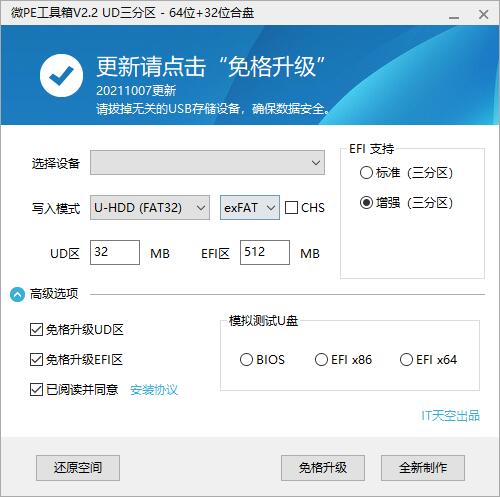The width and height of the screenshot is (500, 497).
Task: Choose BIOS simulation test mode
Action: (x=246, y=360)
